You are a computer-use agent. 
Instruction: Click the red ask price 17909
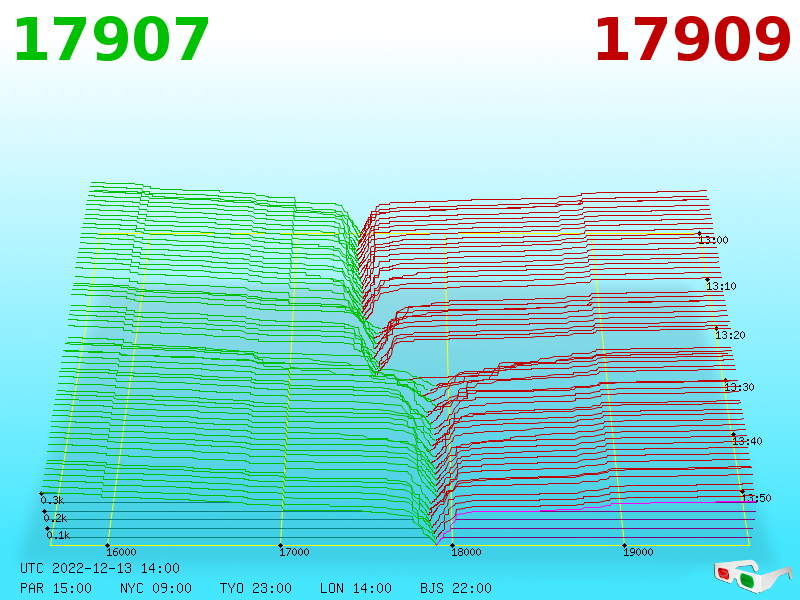pyautogui.click(x=692, y=40)
